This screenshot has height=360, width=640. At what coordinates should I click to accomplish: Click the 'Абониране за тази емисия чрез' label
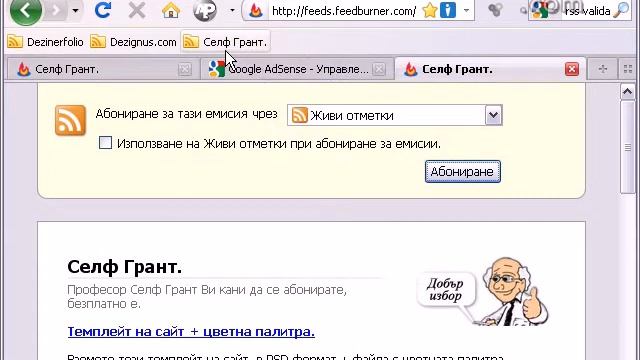(x=186, y=114)
